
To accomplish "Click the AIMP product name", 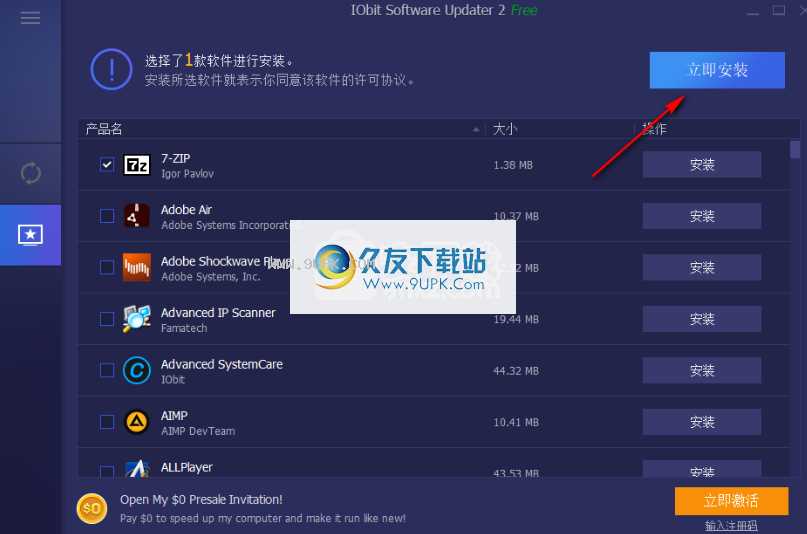I will tap(174, 416).
